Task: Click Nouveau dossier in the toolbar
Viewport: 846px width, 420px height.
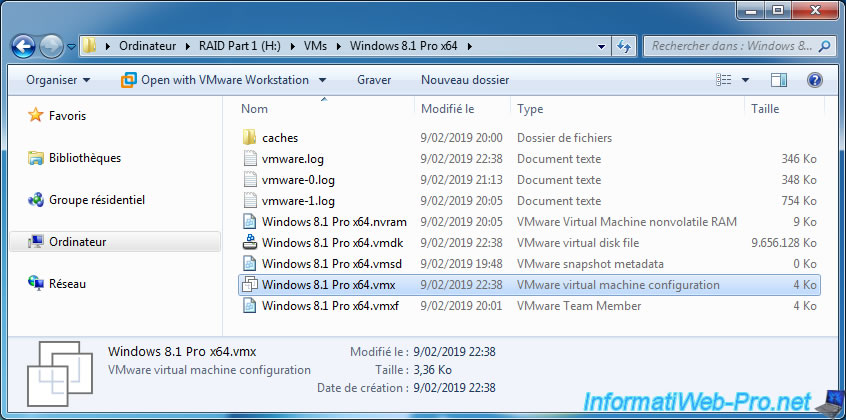Action: tap(465, 80)
